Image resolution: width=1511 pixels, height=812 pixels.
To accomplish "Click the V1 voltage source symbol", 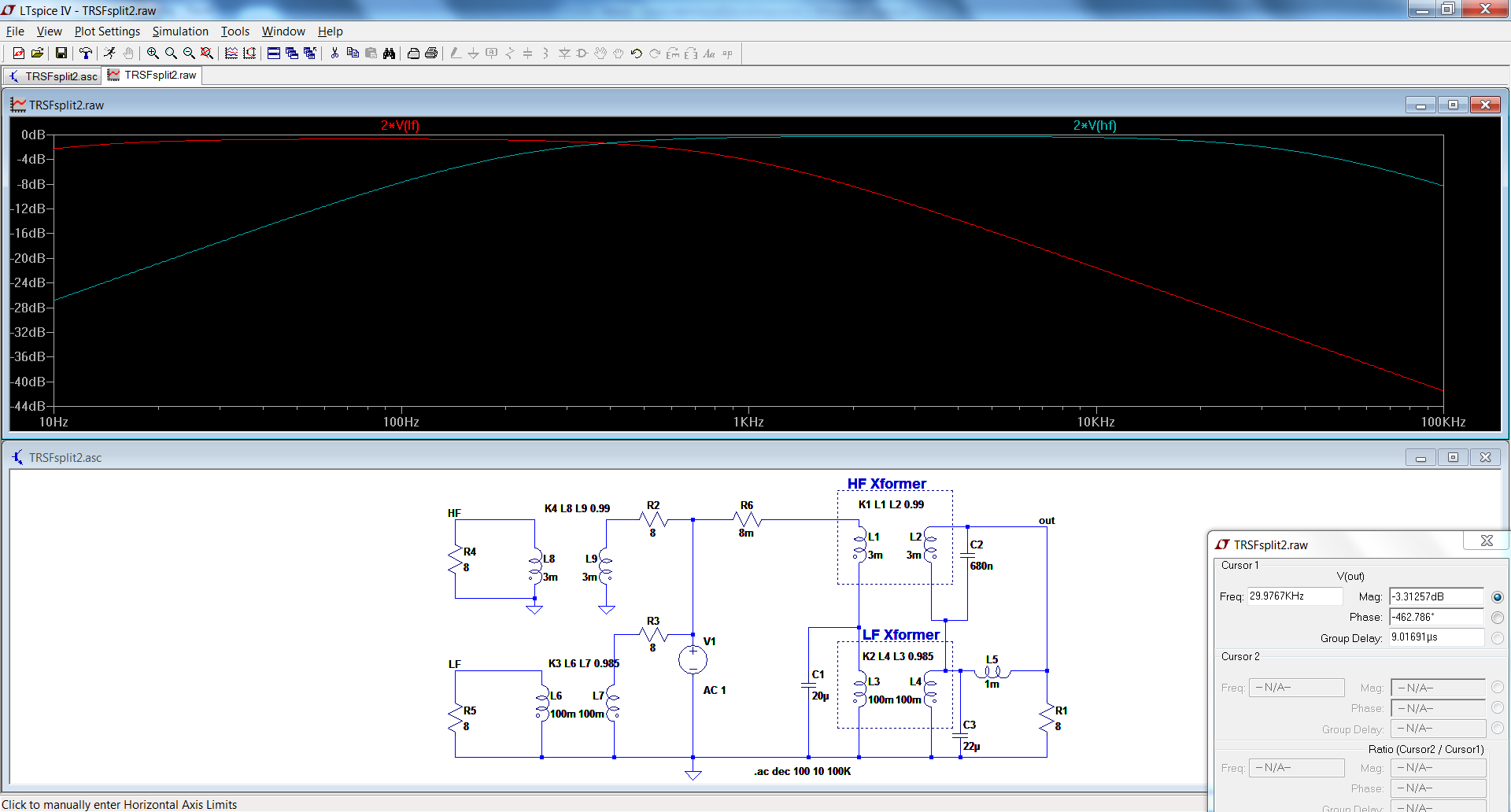I will click(693, 660).
